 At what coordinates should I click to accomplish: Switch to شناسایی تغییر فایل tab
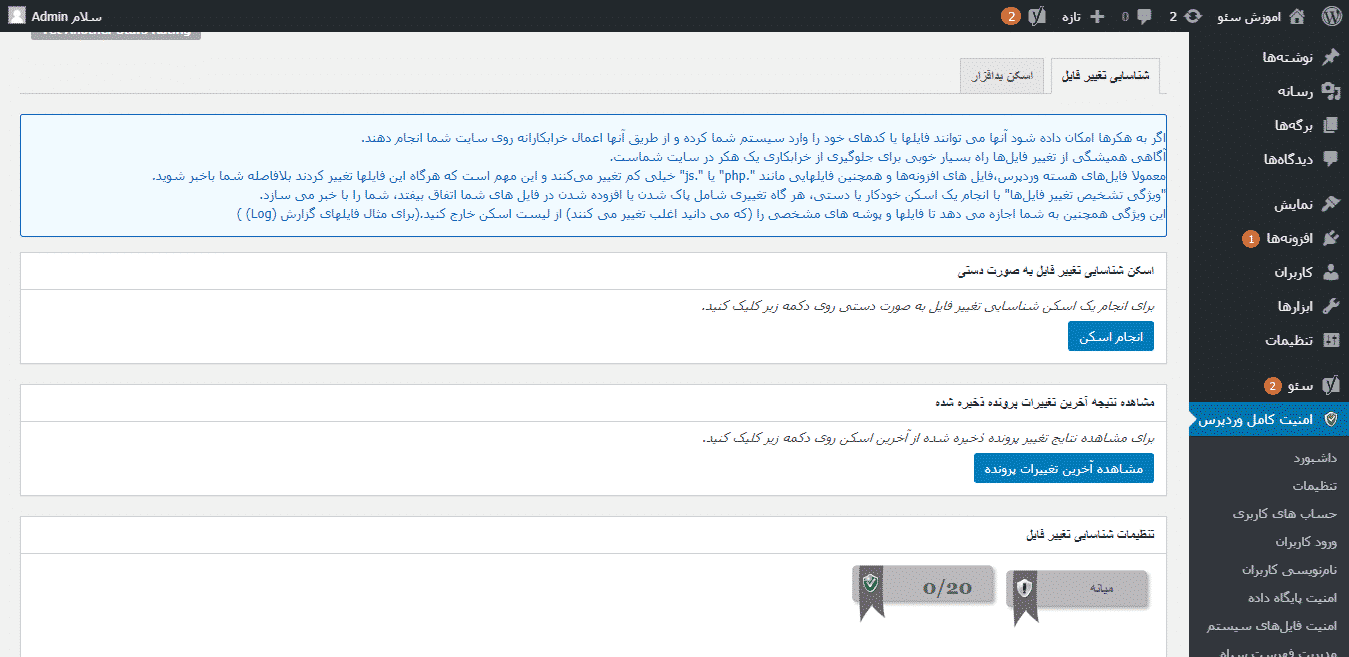coord(1104,76)
